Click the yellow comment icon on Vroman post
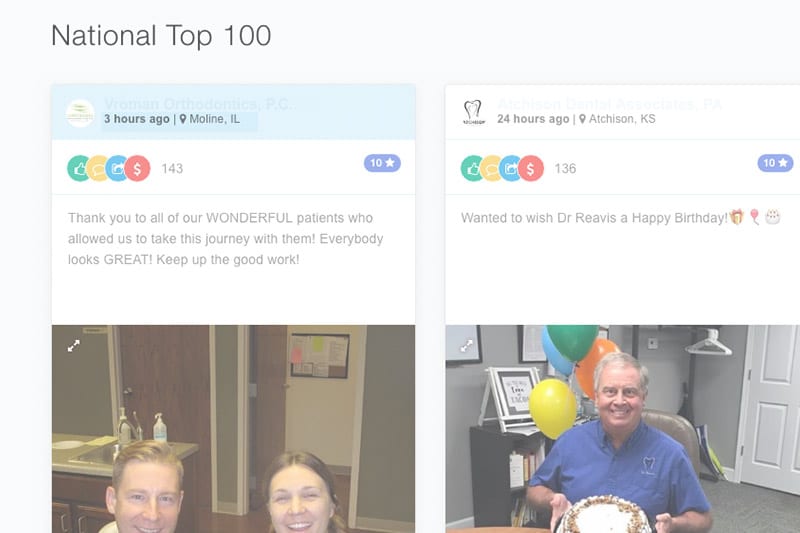This screenshot has width=800, height=533. [x=98, y=168]
